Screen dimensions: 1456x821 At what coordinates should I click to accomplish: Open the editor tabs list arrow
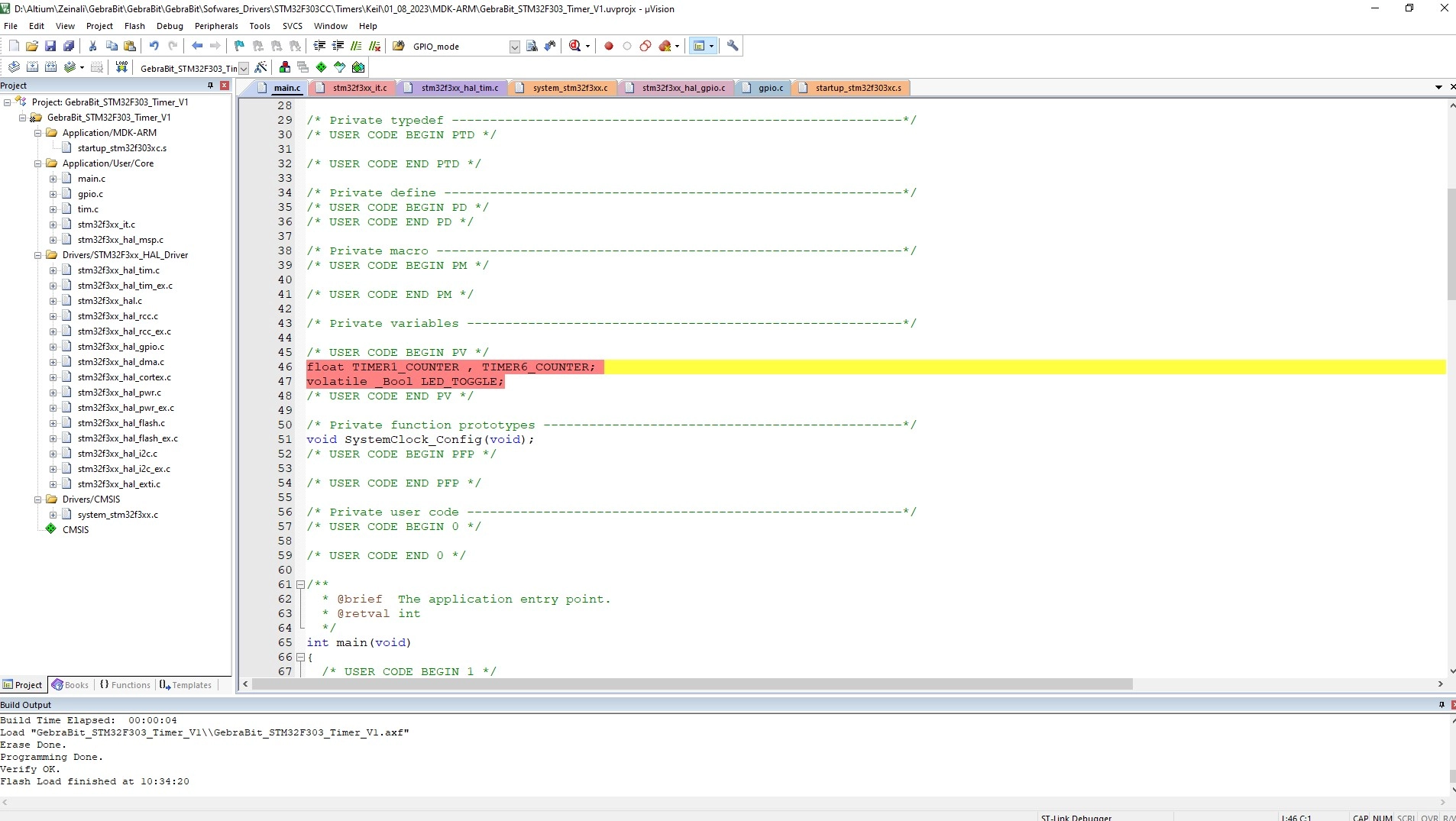[x=1438, y=88]
